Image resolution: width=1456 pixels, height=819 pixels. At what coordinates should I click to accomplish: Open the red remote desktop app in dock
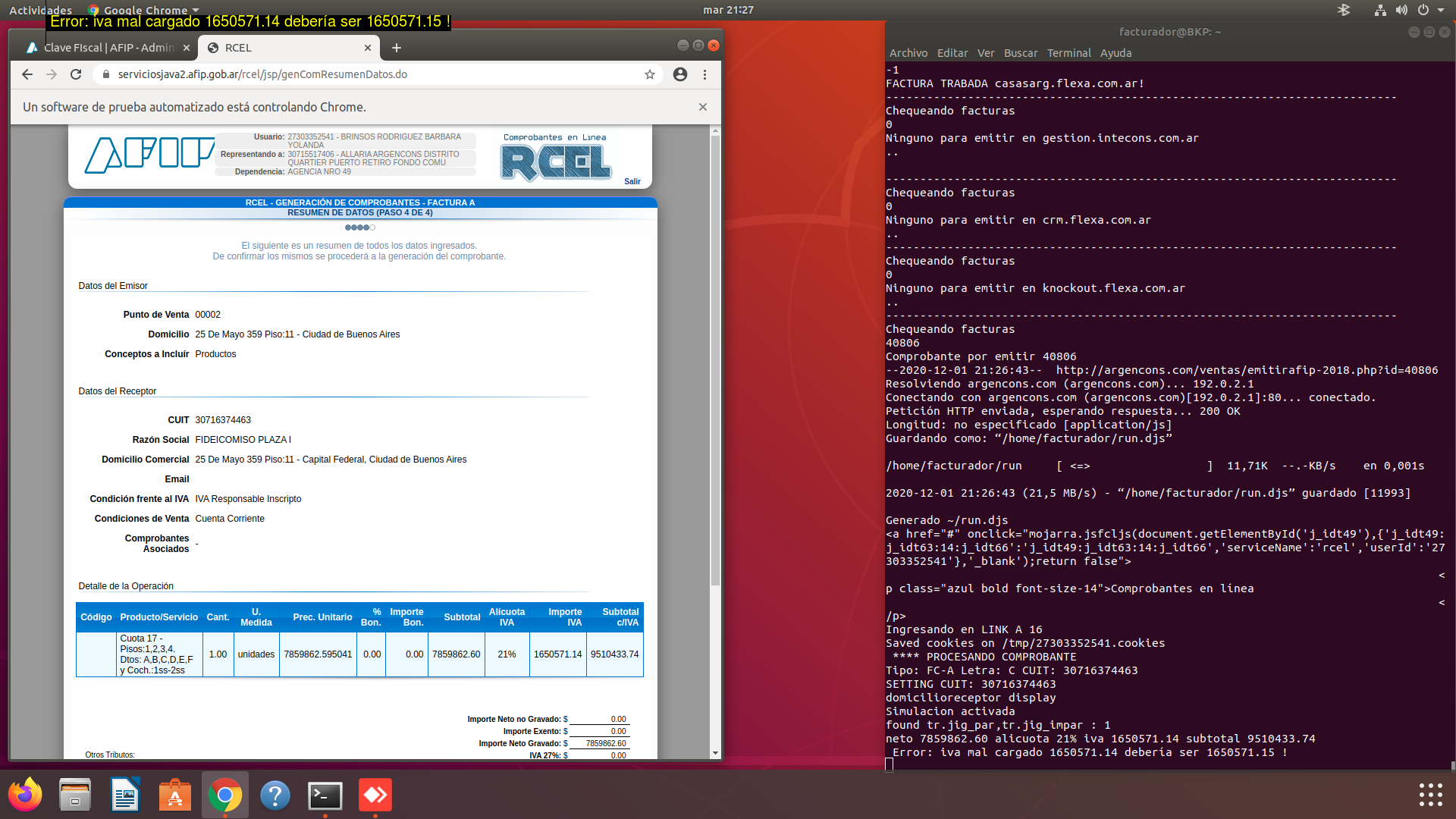point(375,795)
